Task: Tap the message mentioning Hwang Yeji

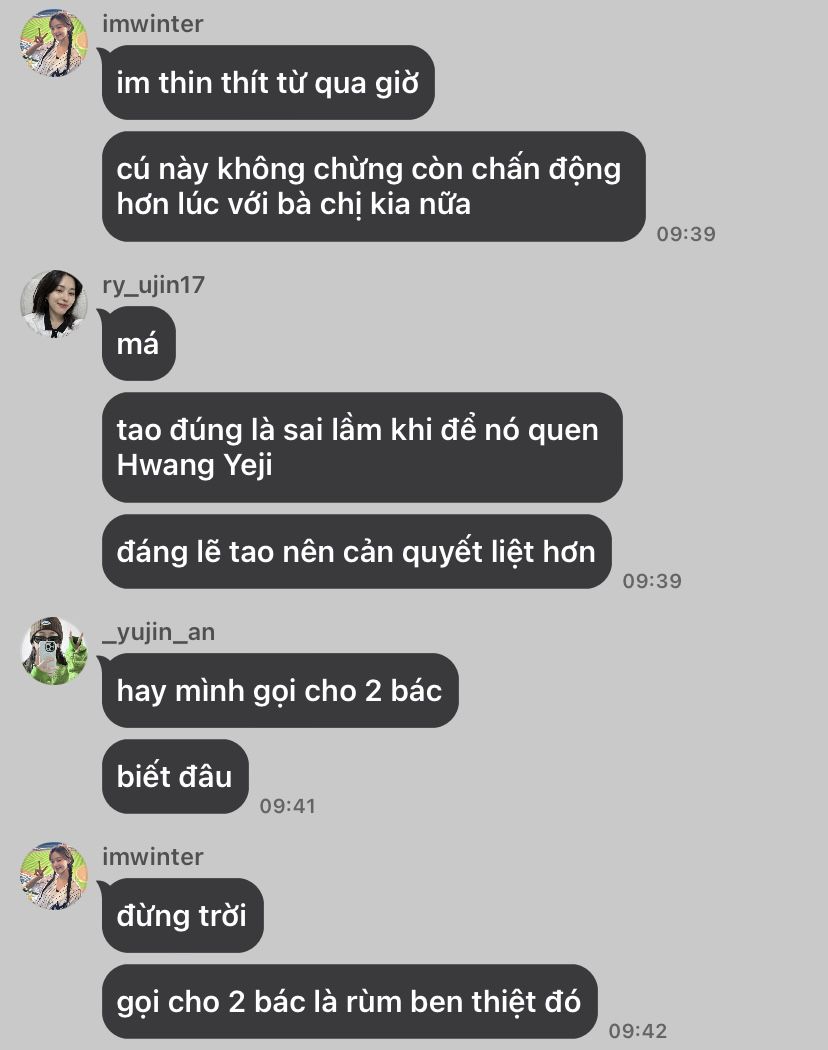Action: (x=362, y=447)
